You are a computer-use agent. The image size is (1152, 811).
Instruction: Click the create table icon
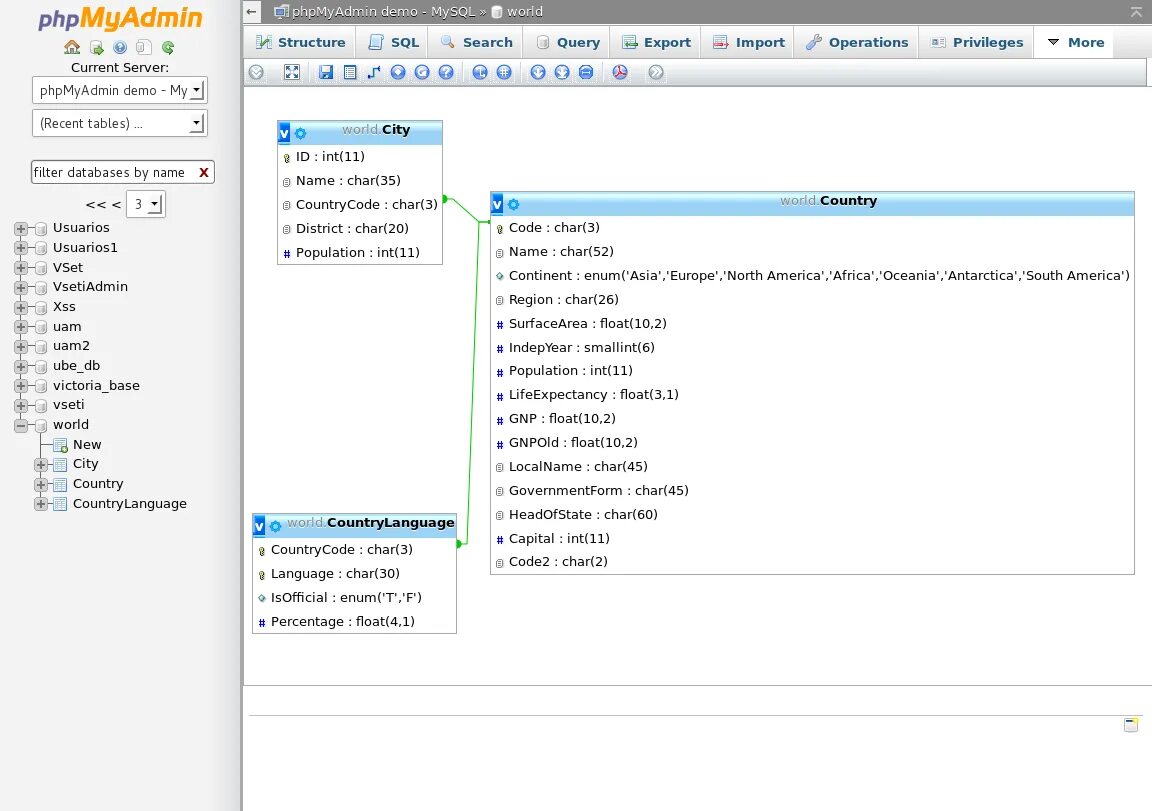(x=350, y=72)
